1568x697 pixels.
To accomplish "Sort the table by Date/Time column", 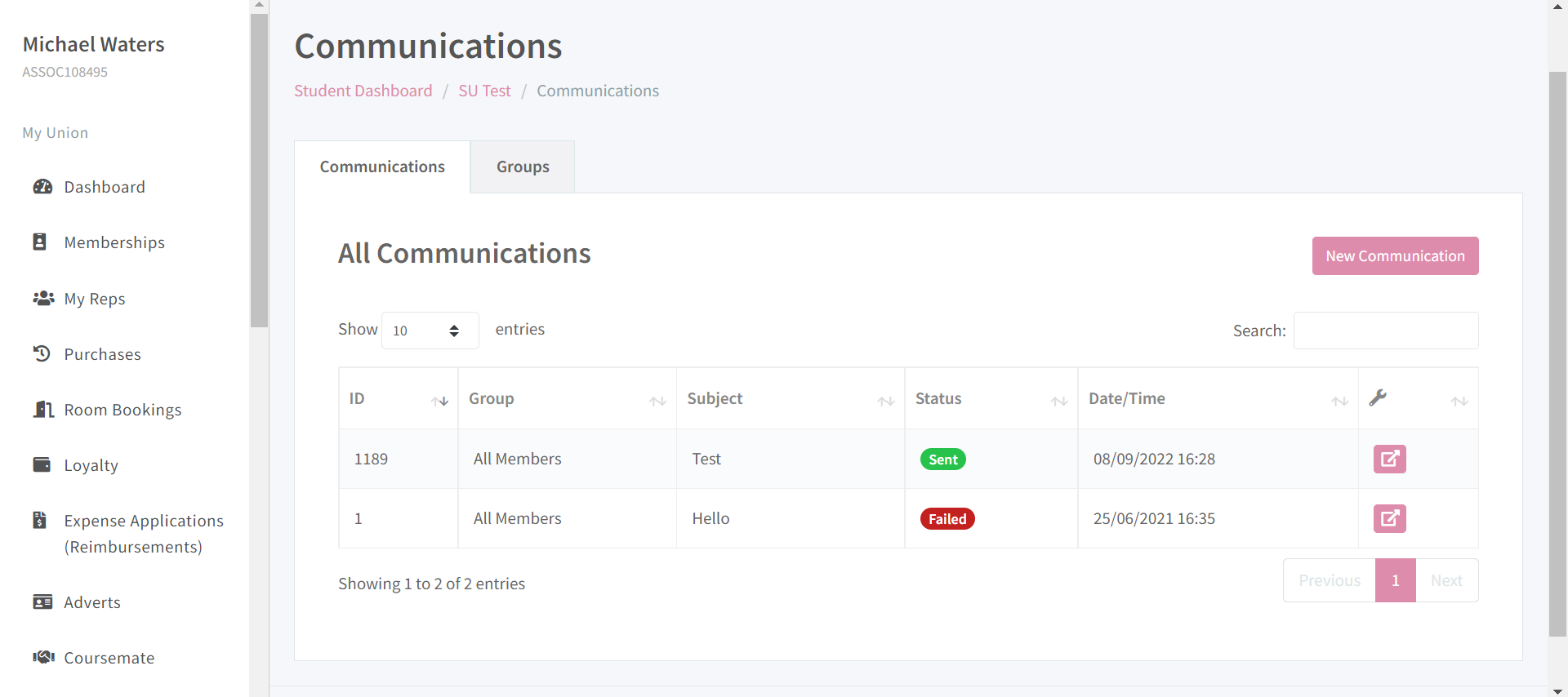I will pyautogui.click(x=1217, y=399).
